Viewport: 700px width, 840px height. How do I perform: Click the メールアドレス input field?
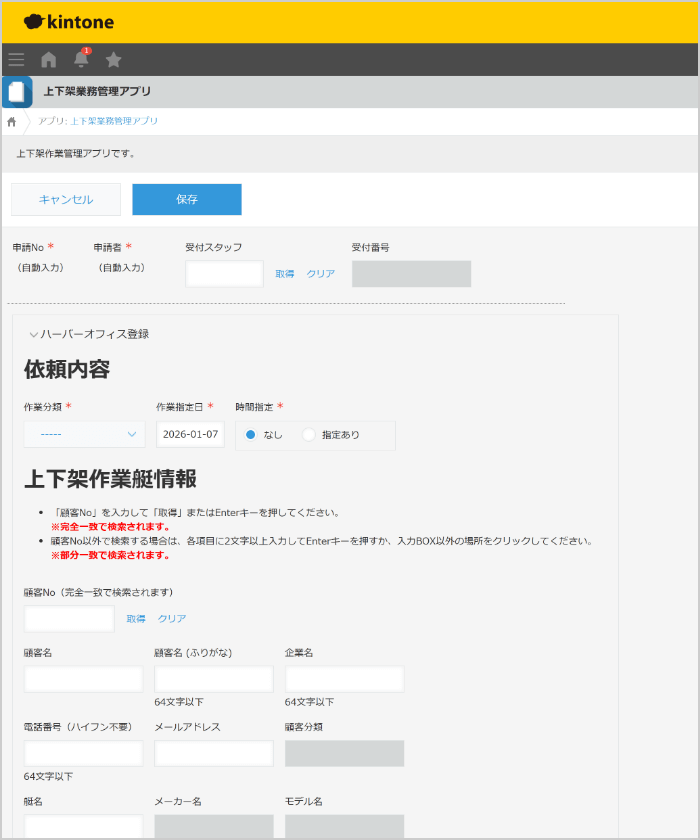point(214,753)
